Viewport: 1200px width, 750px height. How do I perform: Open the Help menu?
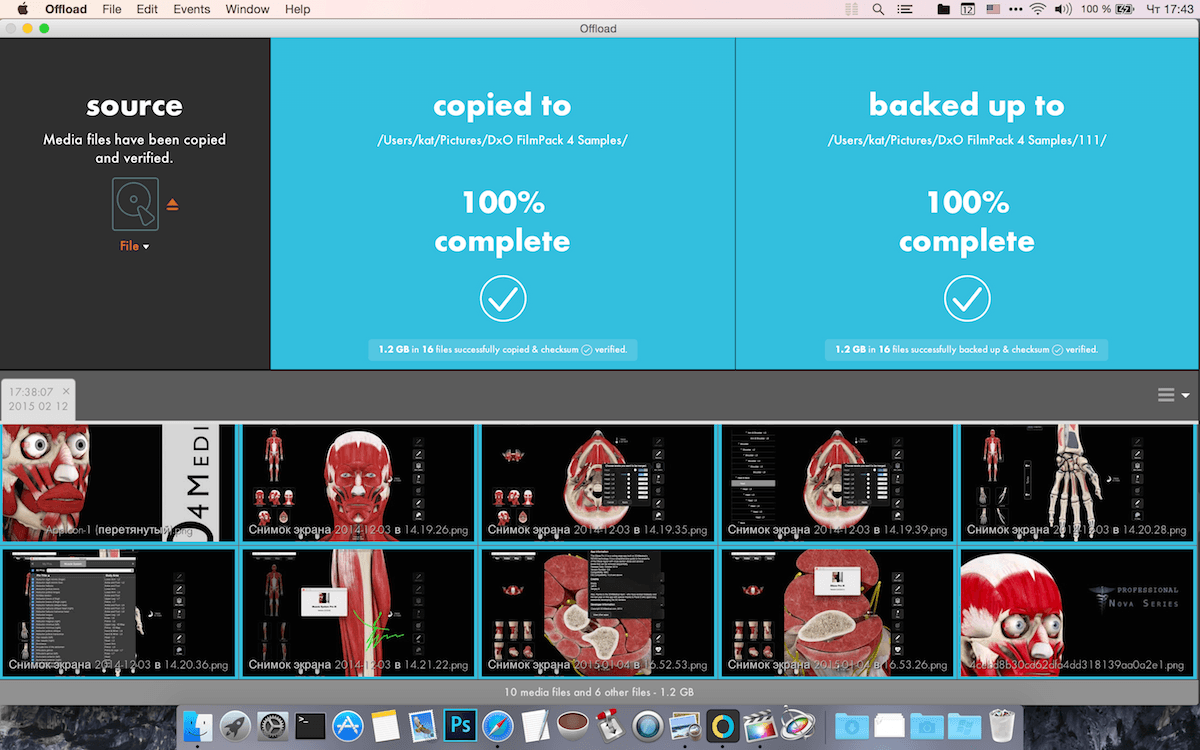coord(297,9)
